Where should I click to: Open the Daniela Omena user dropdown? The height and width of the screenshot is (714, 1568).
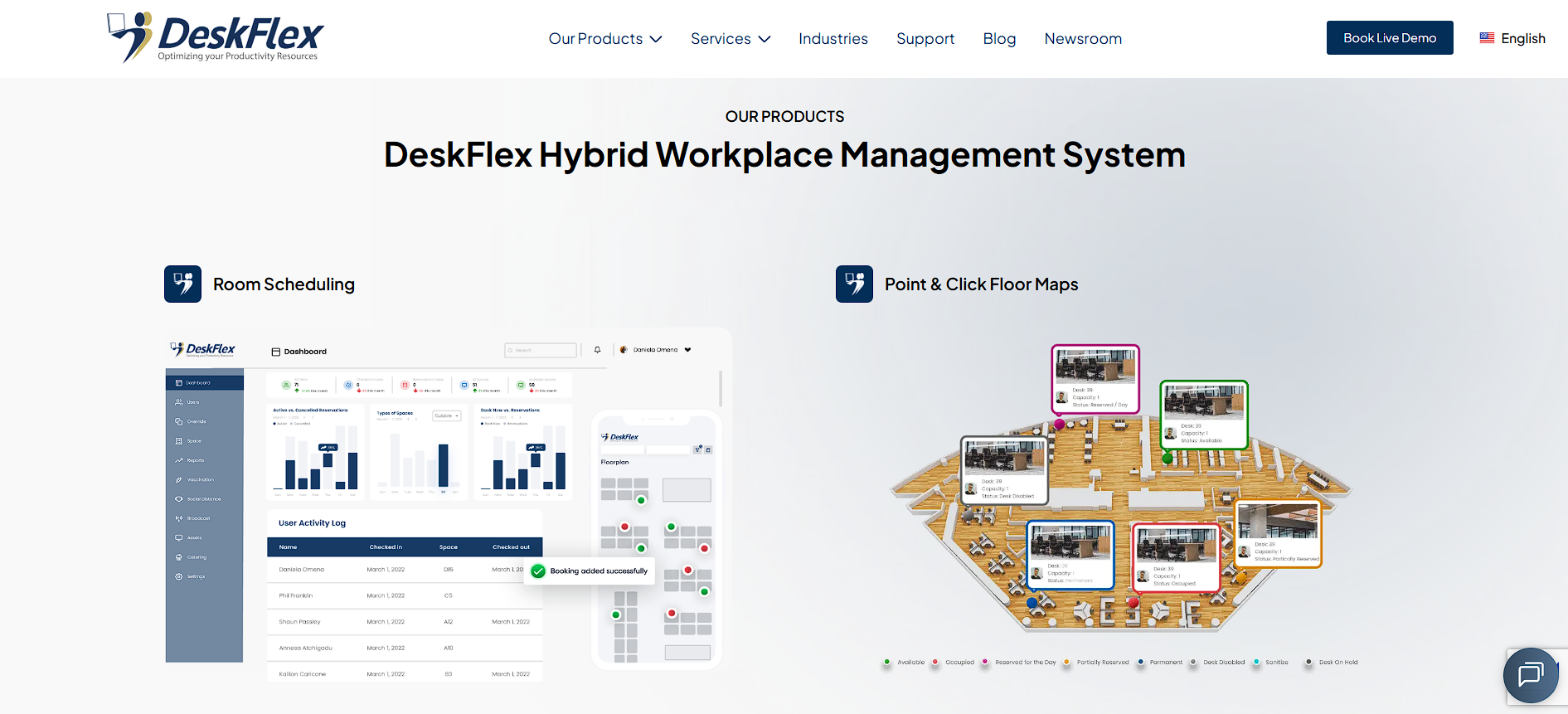pyautogui.click(x=655, y=350)
